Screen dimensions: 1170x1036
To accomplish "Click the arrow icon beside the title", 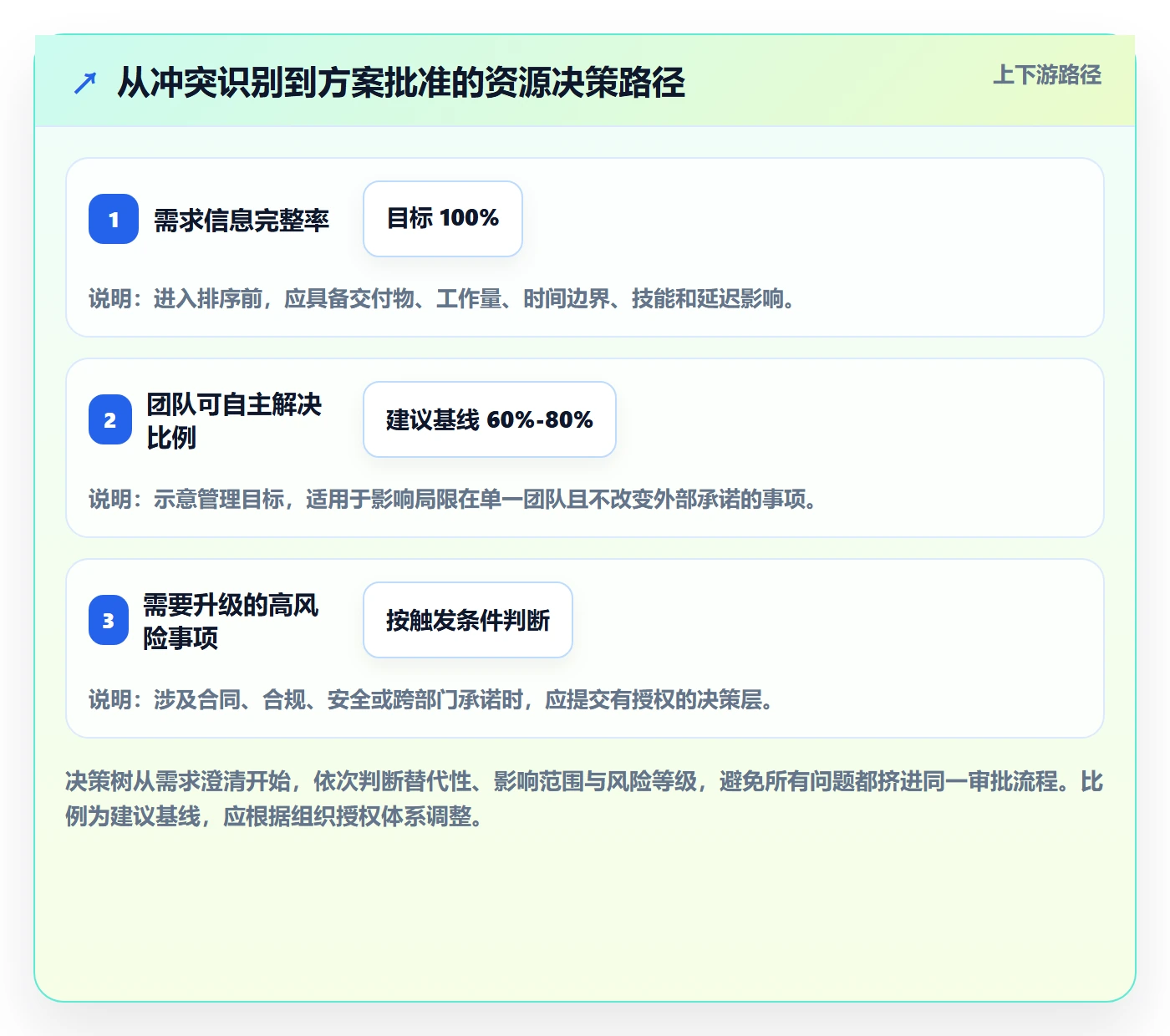I will [85, 83].
